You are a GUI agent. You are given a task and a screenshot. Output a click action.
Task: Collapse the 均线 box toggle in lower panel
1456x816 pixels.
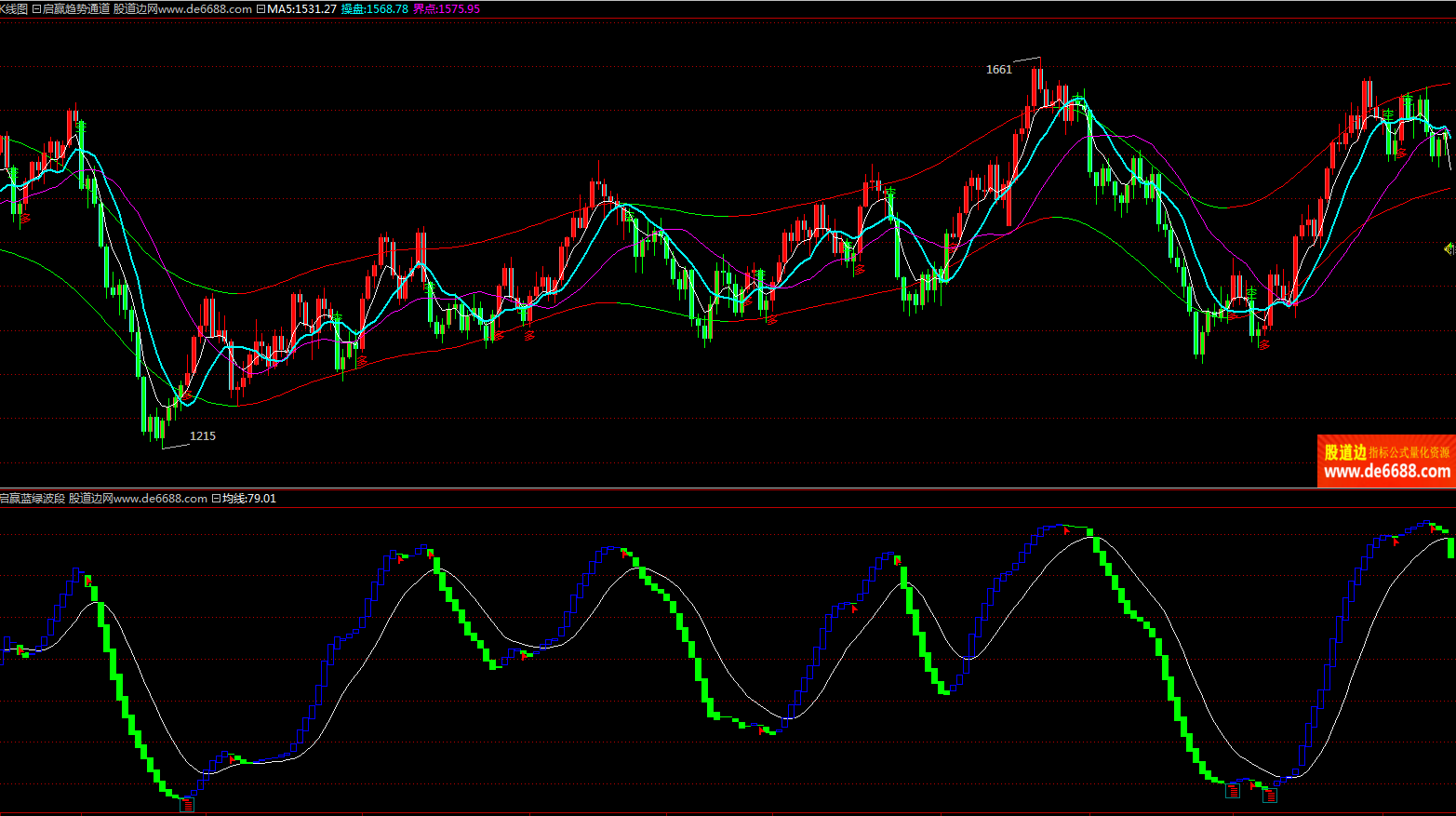pos(216,499)
